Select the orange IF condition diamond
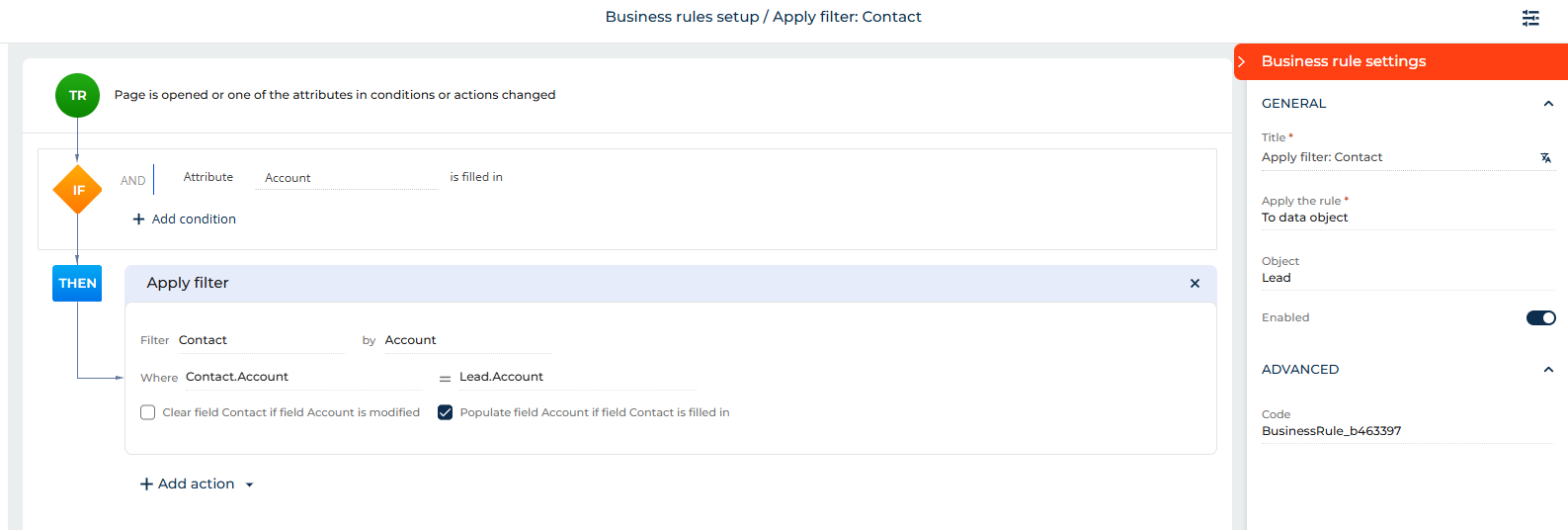The height and width of the screenshot is (530, 1568). click(x=77, y=190)
